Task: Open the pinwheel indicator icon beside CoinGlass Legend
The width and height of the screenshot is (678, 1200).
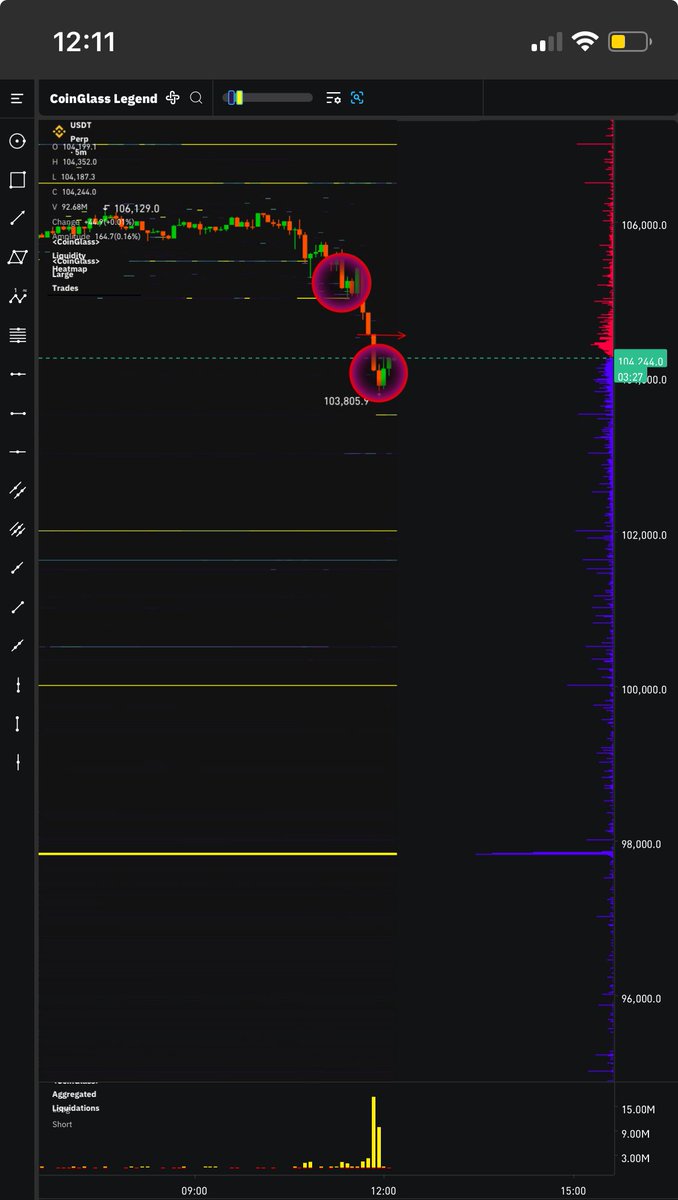Action: 173,98
